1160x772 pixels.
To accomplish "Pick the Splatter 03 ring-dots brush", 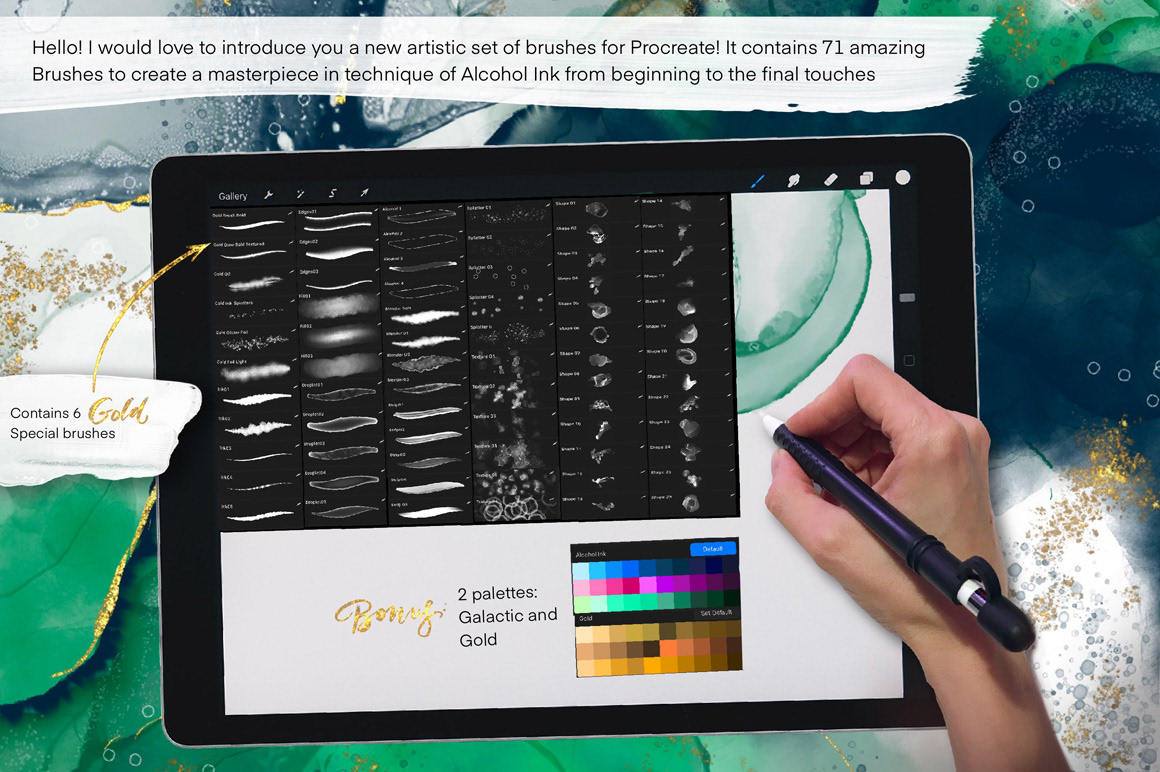I will click(509, 277).
